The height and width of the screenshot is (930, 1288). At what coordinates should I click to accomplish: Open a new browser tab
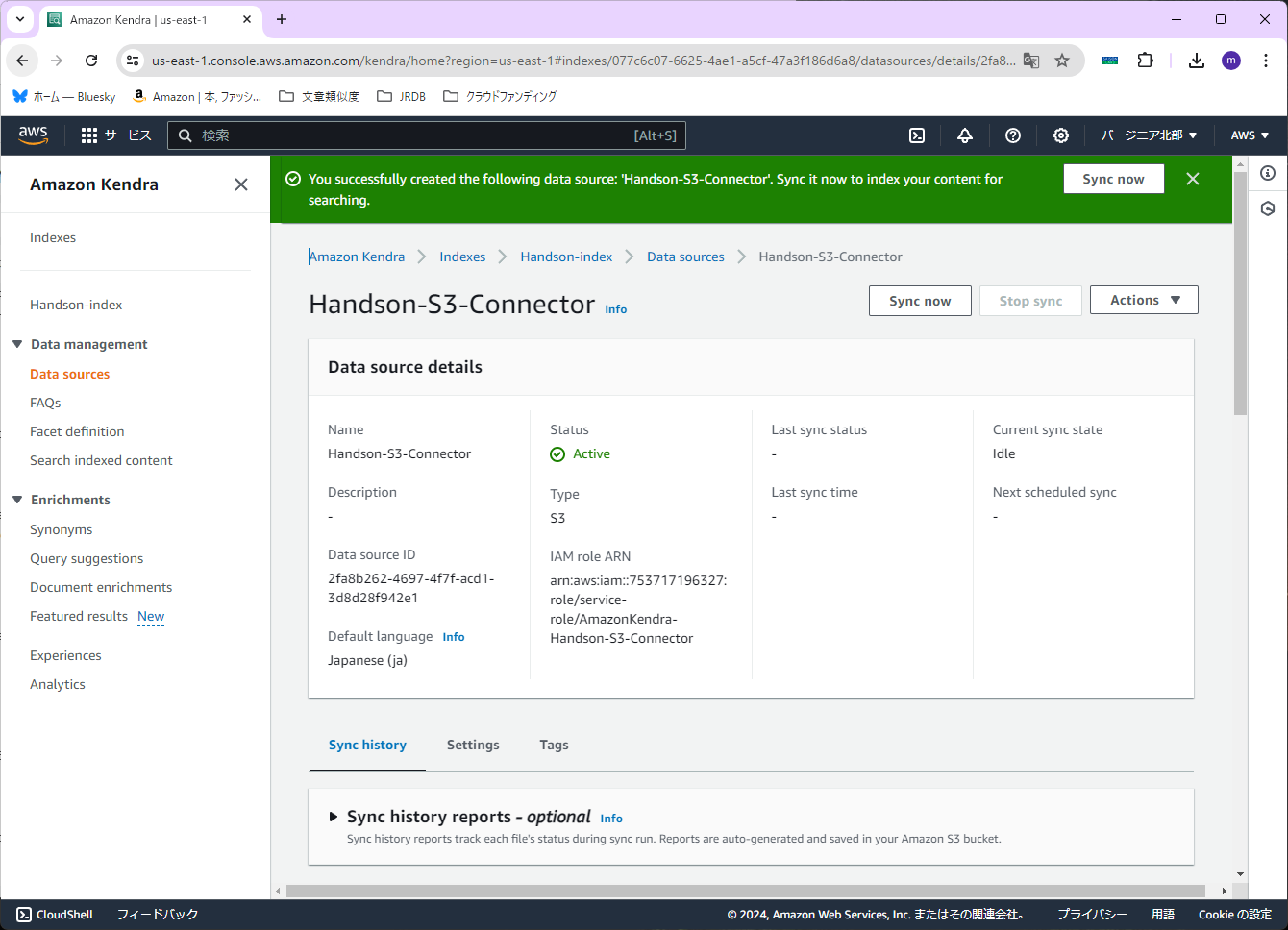pos(282,19)
